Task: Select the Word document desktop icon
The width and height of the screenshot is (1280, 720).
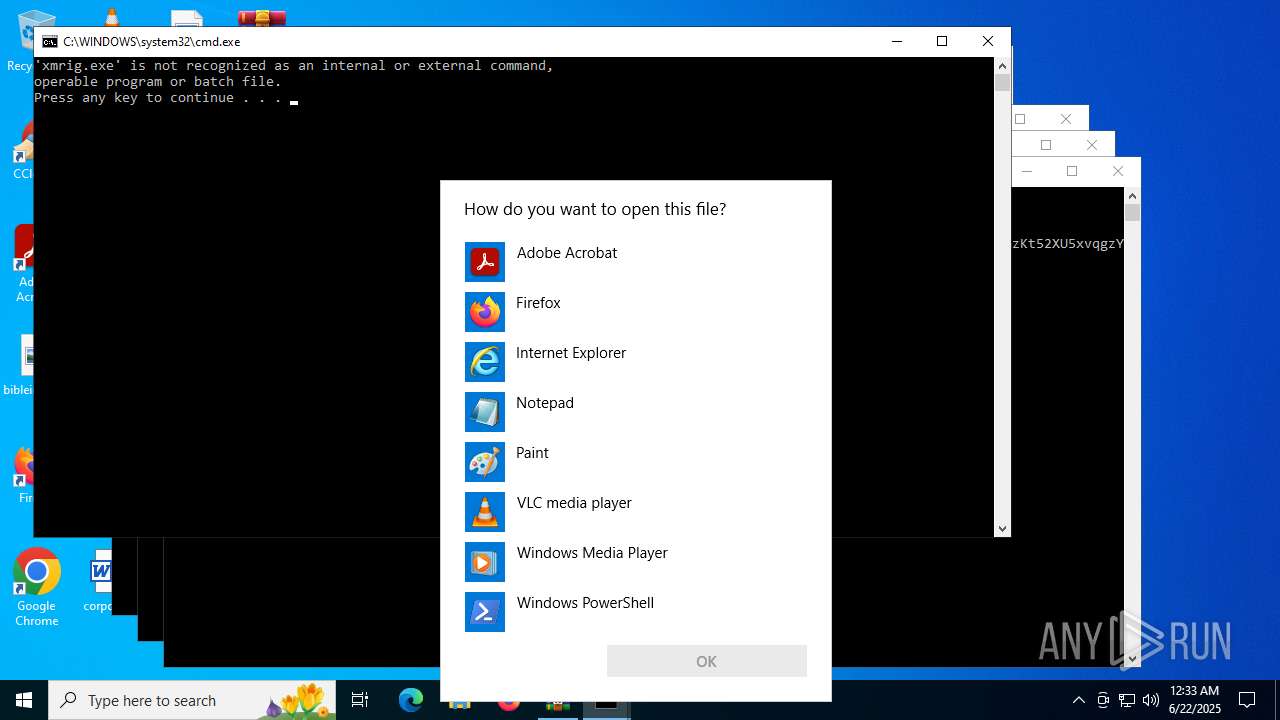Action: pos(100,580)
